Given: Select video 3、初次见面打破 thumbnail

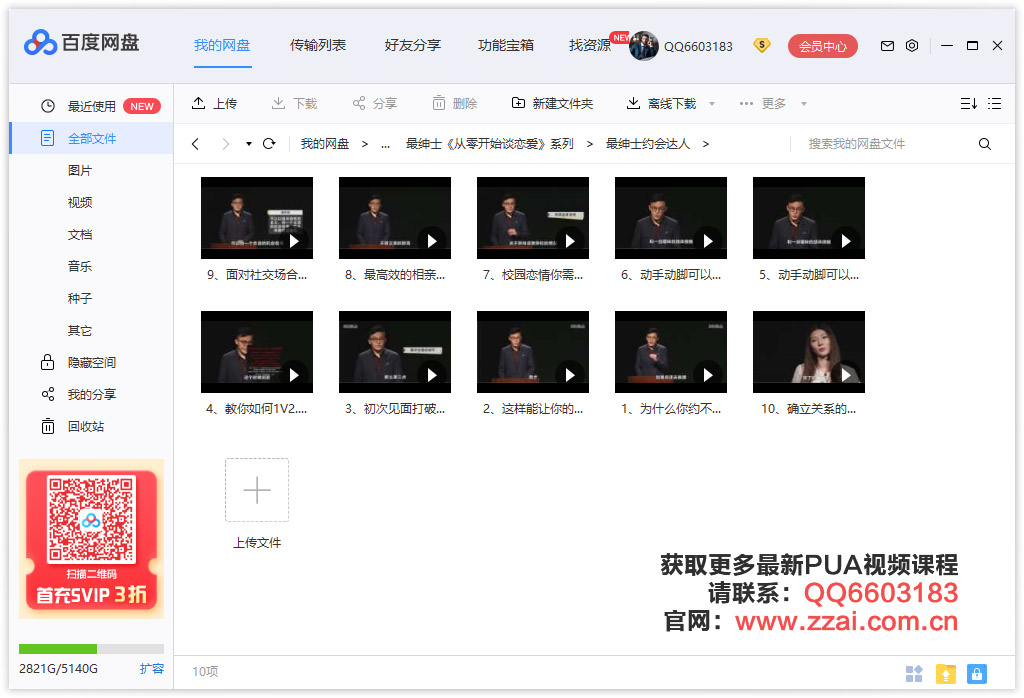Looking at the screenshot, I should click(x=394, y=352).
